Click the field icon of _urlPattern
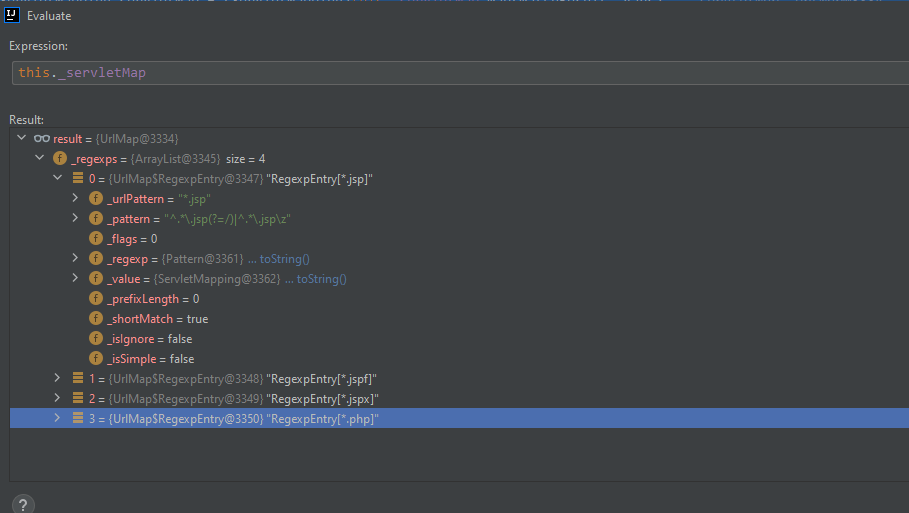This screenshot has height=513, width=909. click(x=96, y=198)
